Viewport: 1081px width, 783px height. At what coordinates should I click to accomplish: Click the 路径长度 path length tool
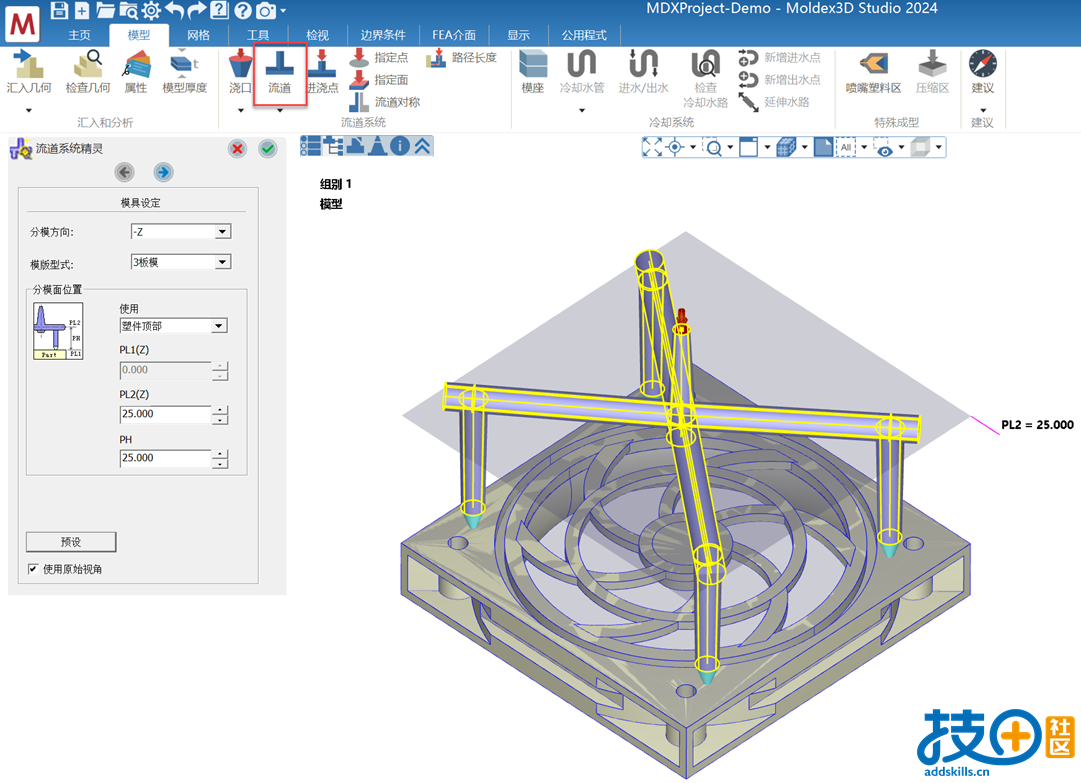[461, 58]
